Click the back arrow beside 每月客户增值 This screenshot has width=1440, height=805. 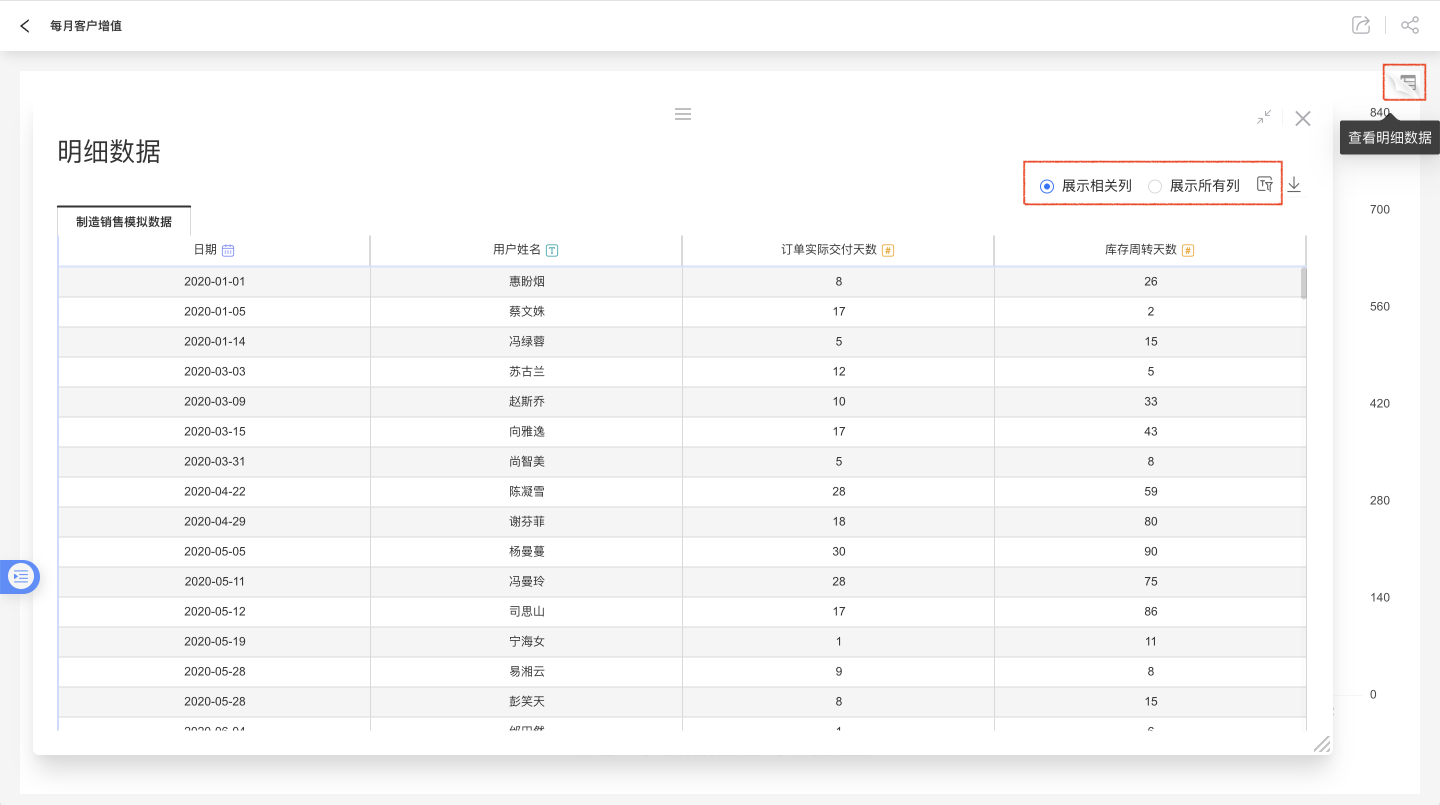coord(25,26)
